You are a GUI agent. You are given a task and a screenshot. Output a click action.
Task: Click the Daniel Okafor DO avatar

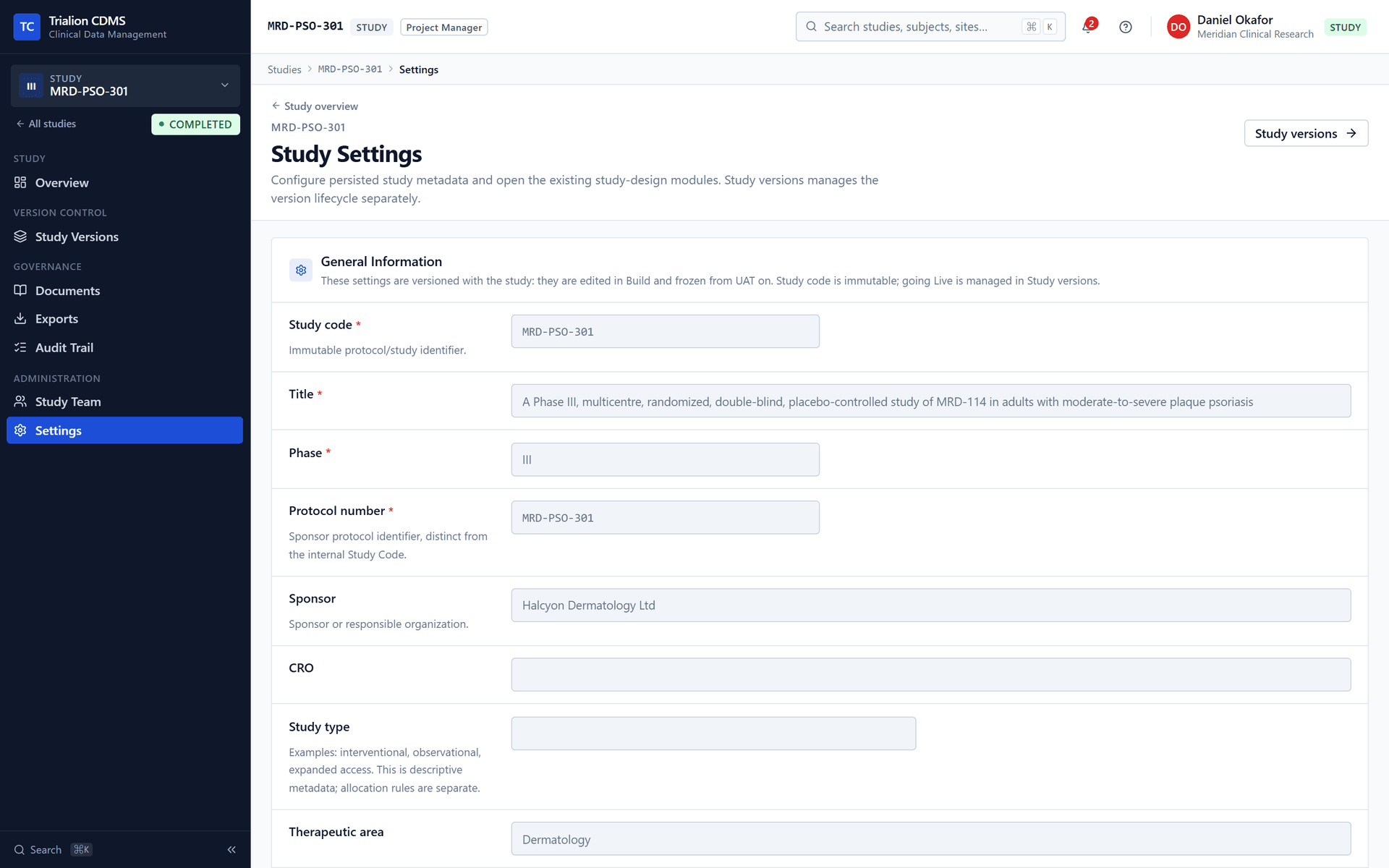click(x=1178, y=27)
